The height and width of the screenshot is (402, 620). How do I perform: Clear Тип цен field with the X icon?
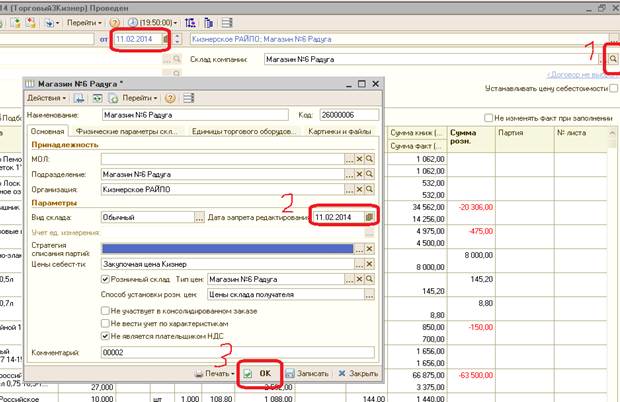(x=359, y=279)
